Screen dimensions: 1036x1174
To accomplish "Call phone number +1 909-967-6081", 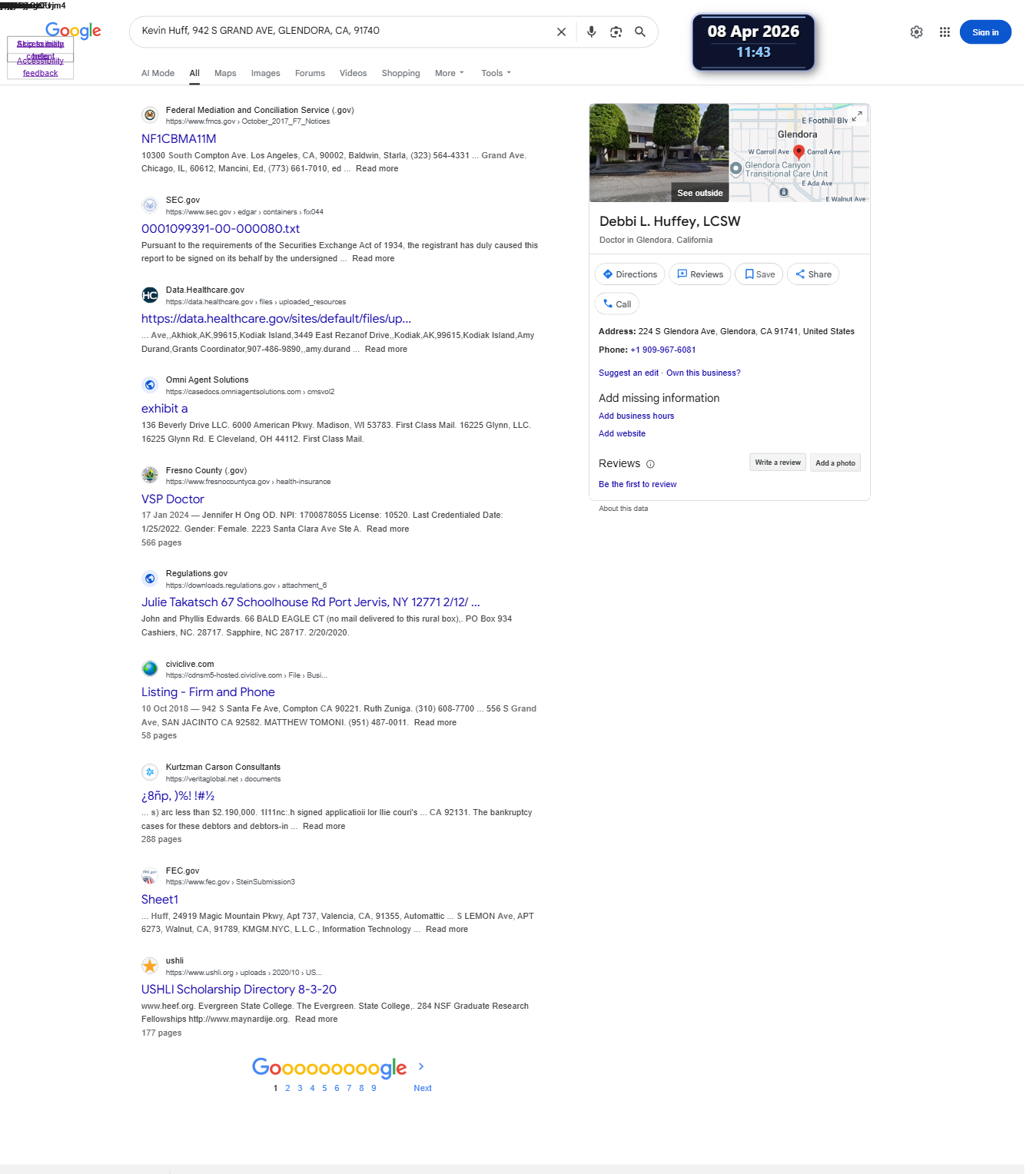I will tap(663, 350).
